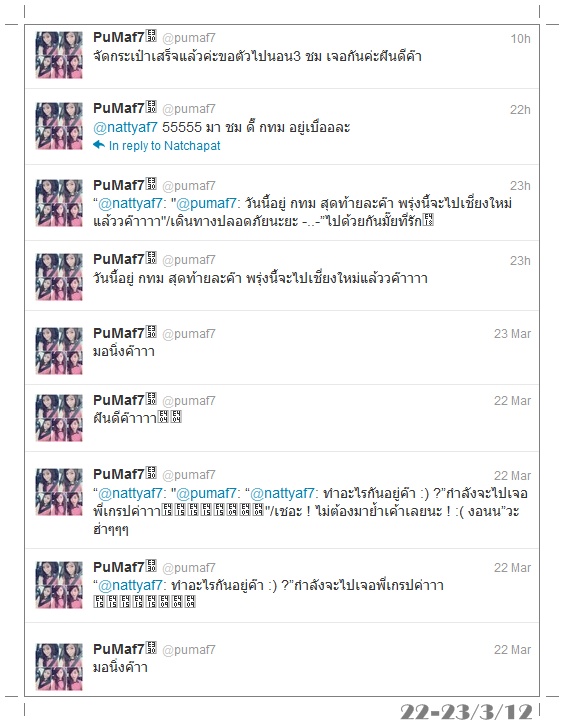Open the 23 Mar tweet timestamp

[x=512, y=334]
